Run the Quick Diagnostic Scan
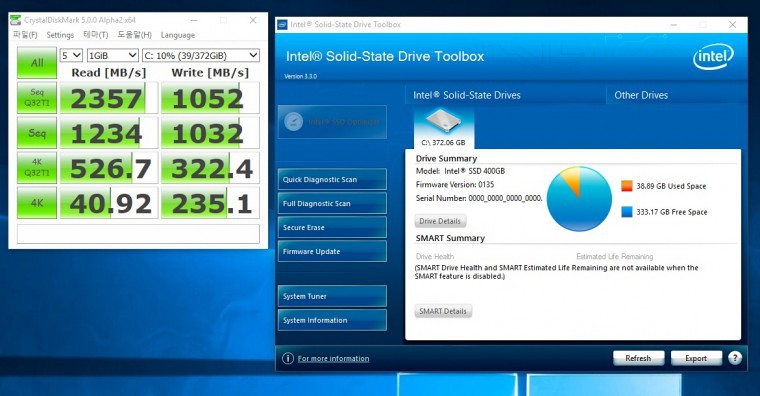Screen dimensions: 760x396 point(332,179)
